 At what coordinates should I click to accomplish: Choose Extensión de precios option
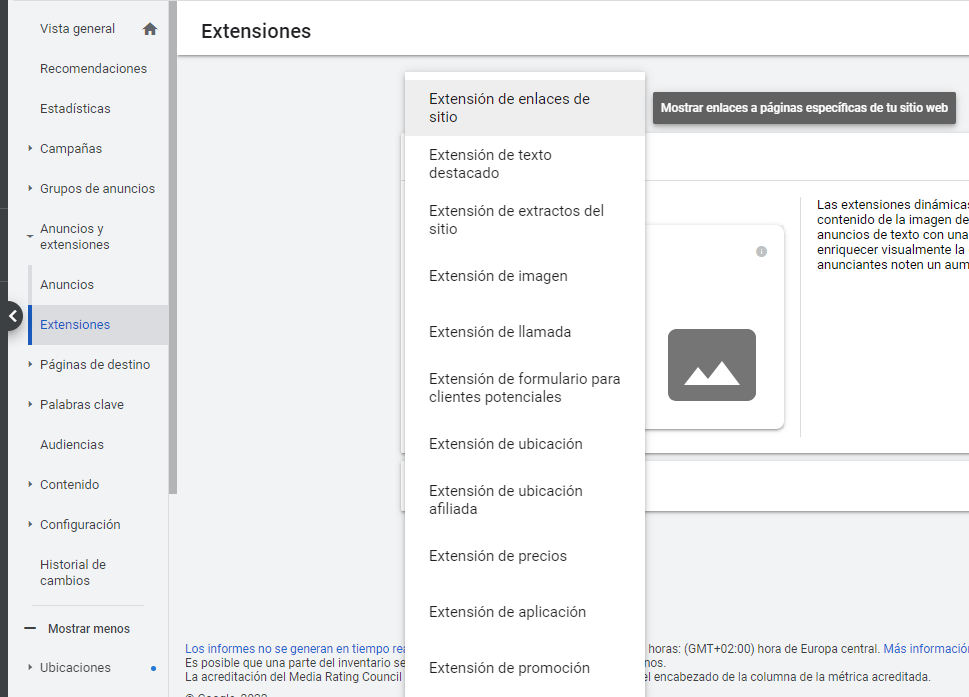coord(498,556)
